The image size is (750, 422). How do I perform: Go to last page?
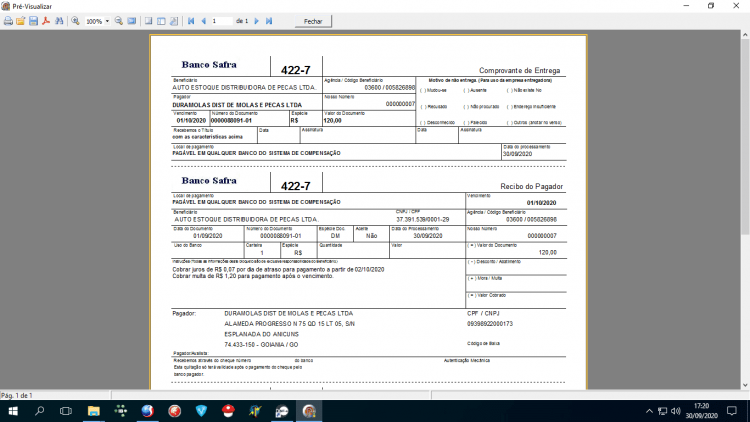269,21
